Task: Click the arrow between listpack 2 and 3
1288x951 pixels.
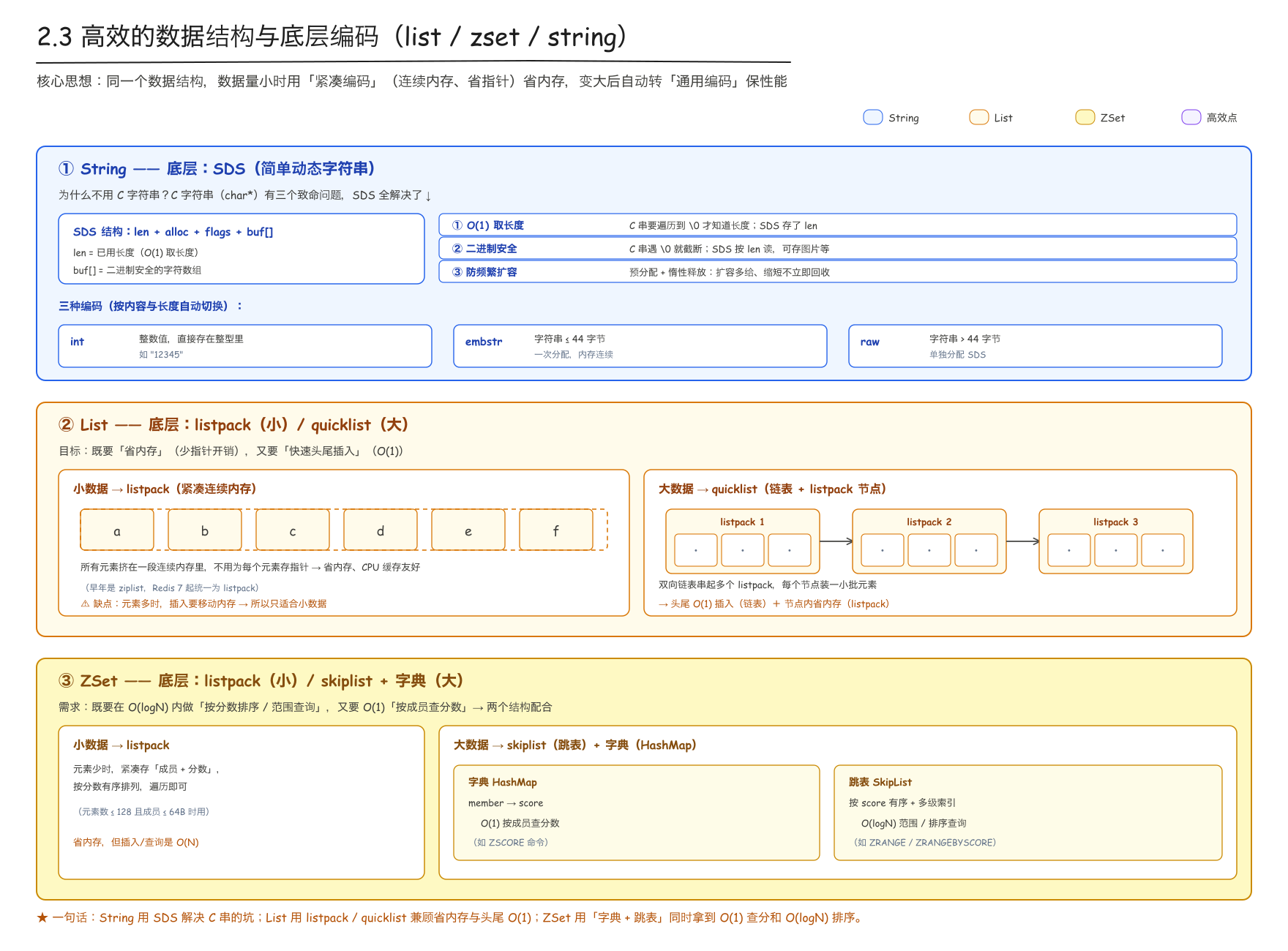Action: 1023,541
